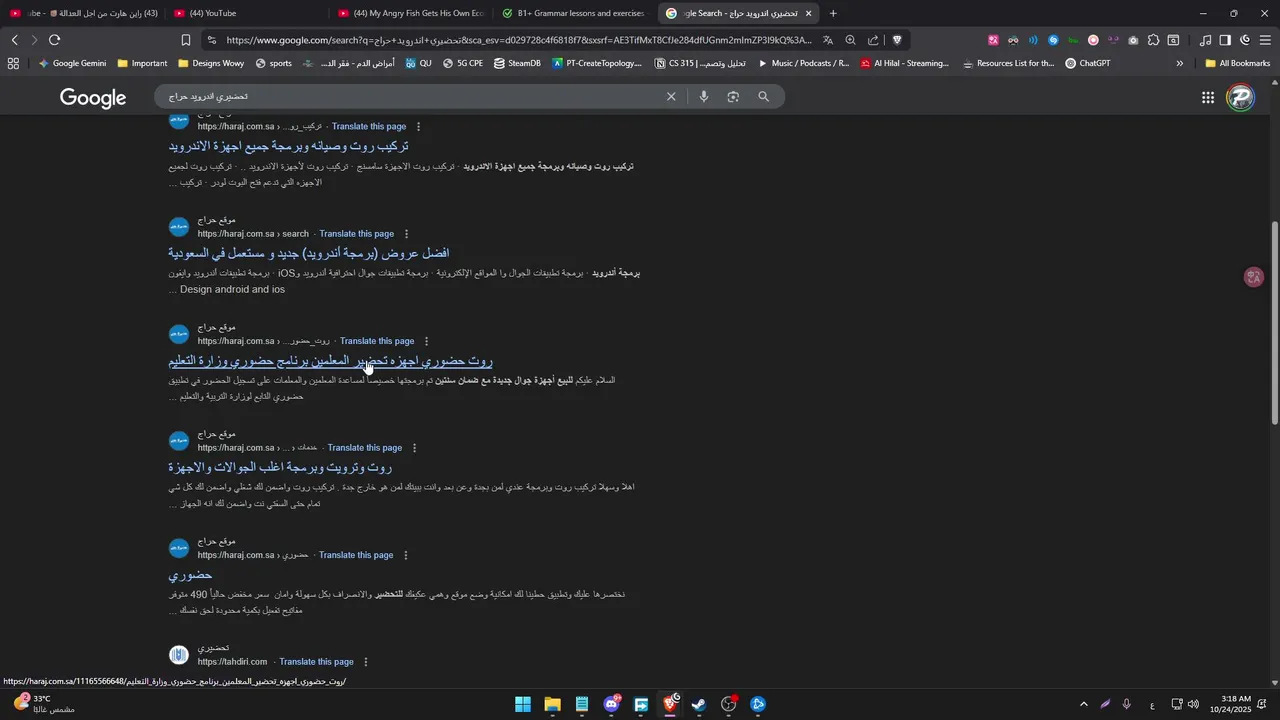Viewport: 1280px width, 720px height.
Task: Search by voice using the microphone
Action: (704, 97)
